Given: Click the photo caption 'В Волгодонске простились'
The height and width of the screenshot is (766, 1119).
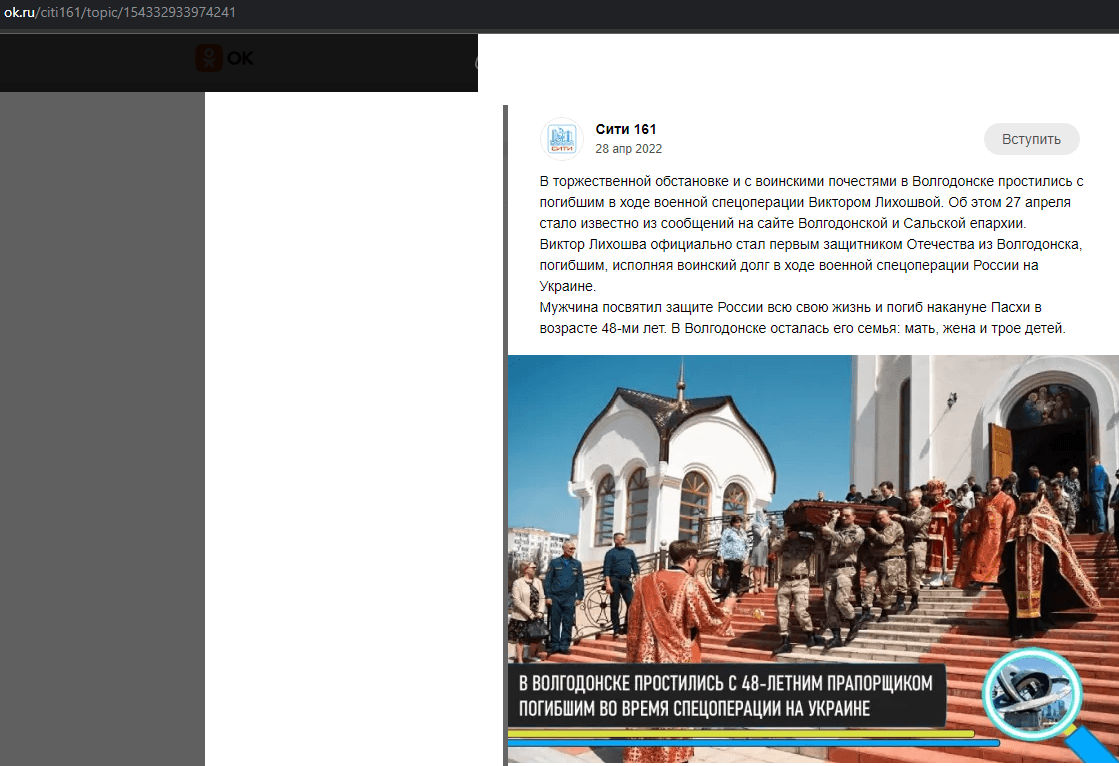Looking at the screenshot, I should (x=726, y=696).
